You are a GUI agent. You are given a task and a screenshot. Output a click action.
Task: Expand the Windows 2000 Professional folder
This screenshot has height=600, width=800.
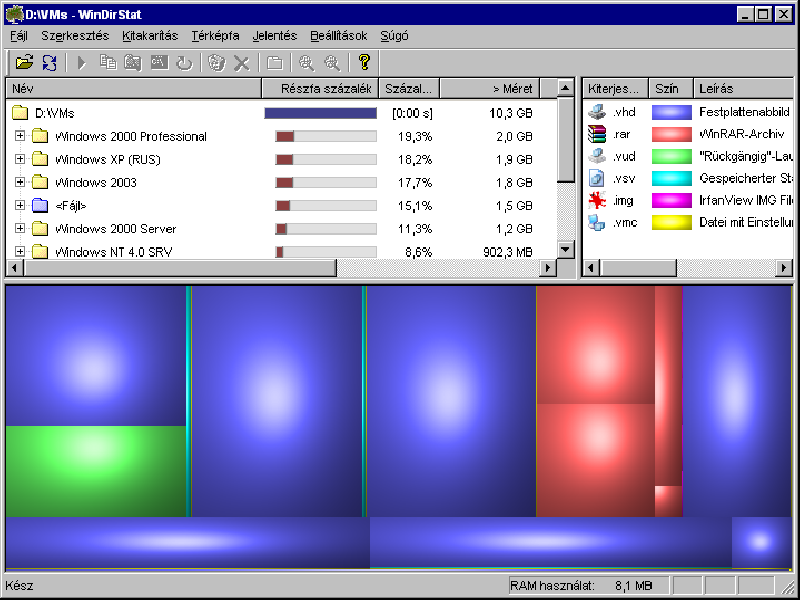(20, 136)
